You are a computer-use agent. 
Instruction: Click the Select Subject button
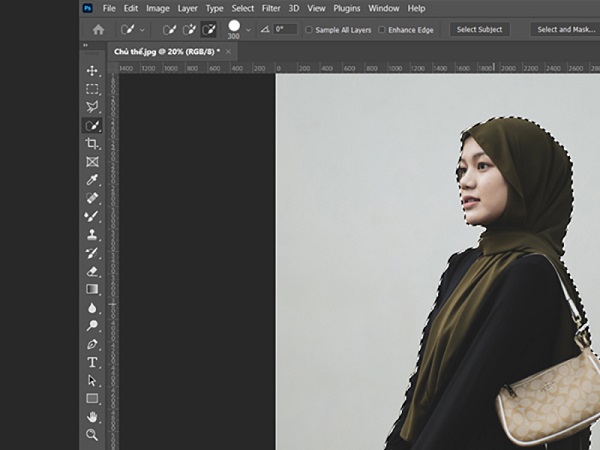tap(479, 29)
